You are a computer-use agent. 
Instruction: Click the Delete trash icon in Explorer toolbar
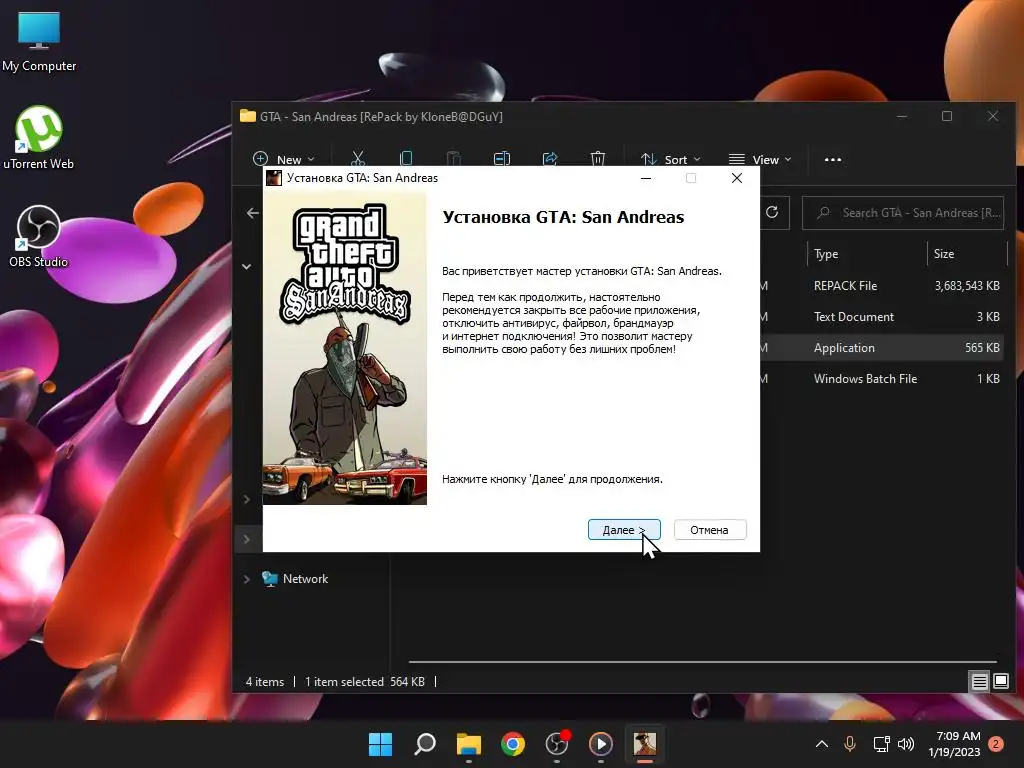pos(598,159)
